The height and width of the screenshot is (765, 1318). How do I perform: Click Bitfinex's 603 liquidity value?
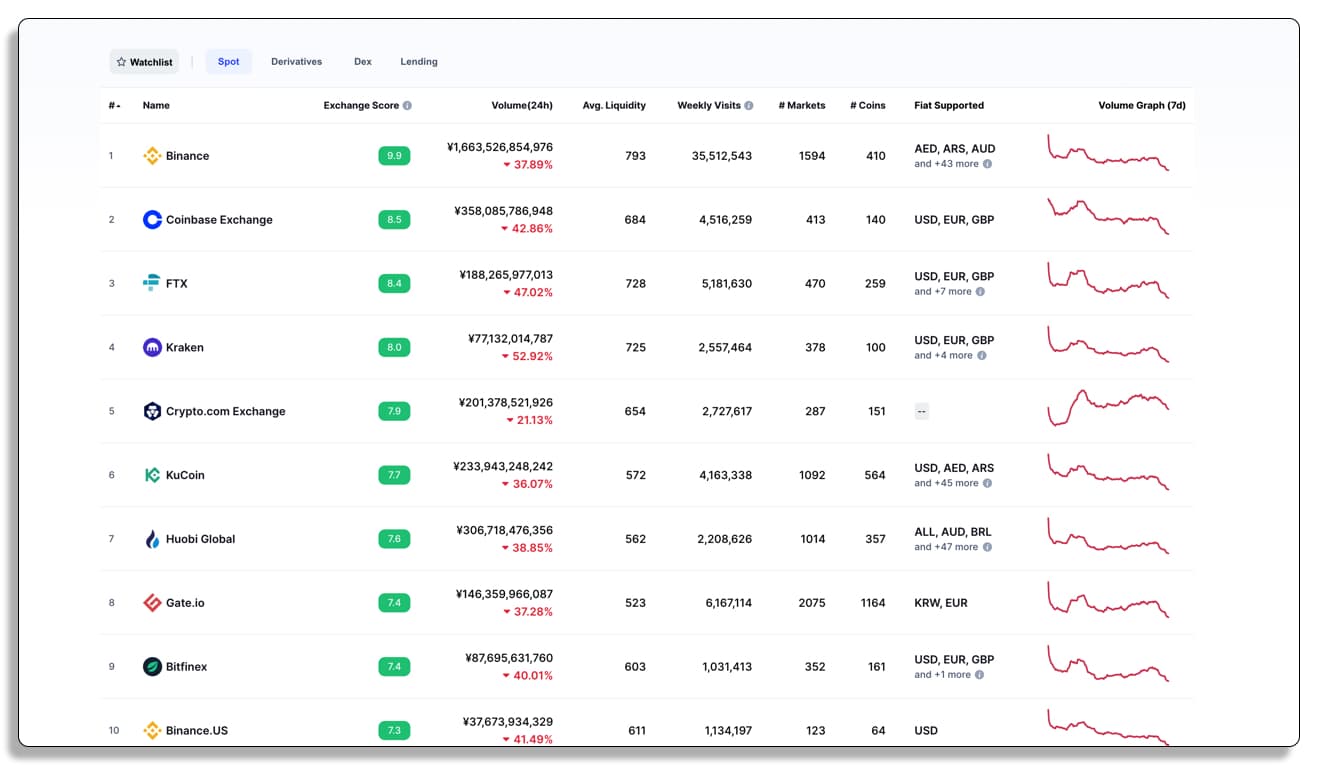pos(636,667)
